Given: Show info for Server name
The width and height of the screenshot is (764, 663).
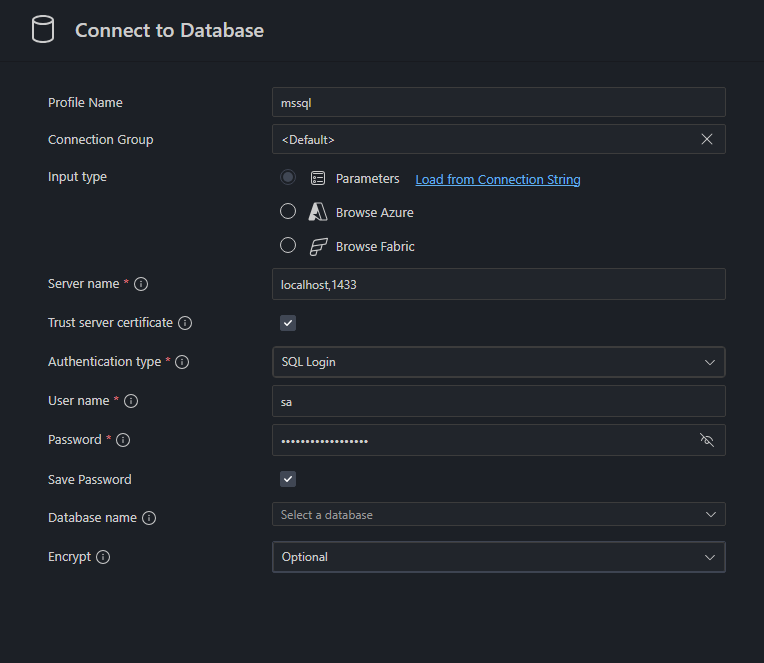Looking at the screenshot, I should click(x=141, y=284).
